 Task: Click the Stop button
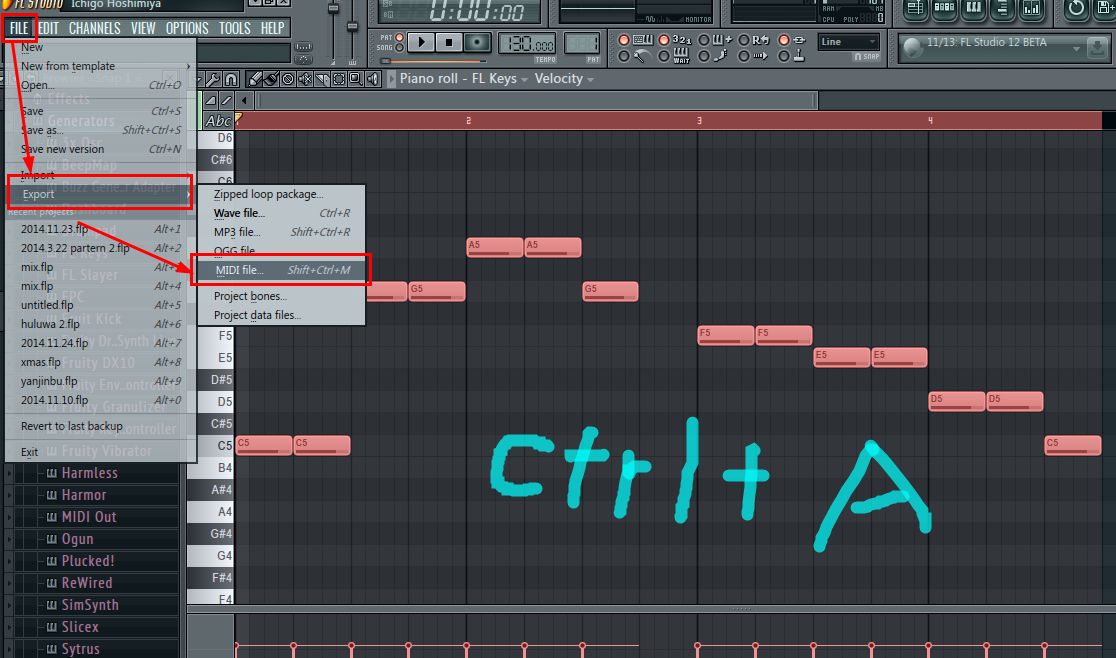pos(449,43)
